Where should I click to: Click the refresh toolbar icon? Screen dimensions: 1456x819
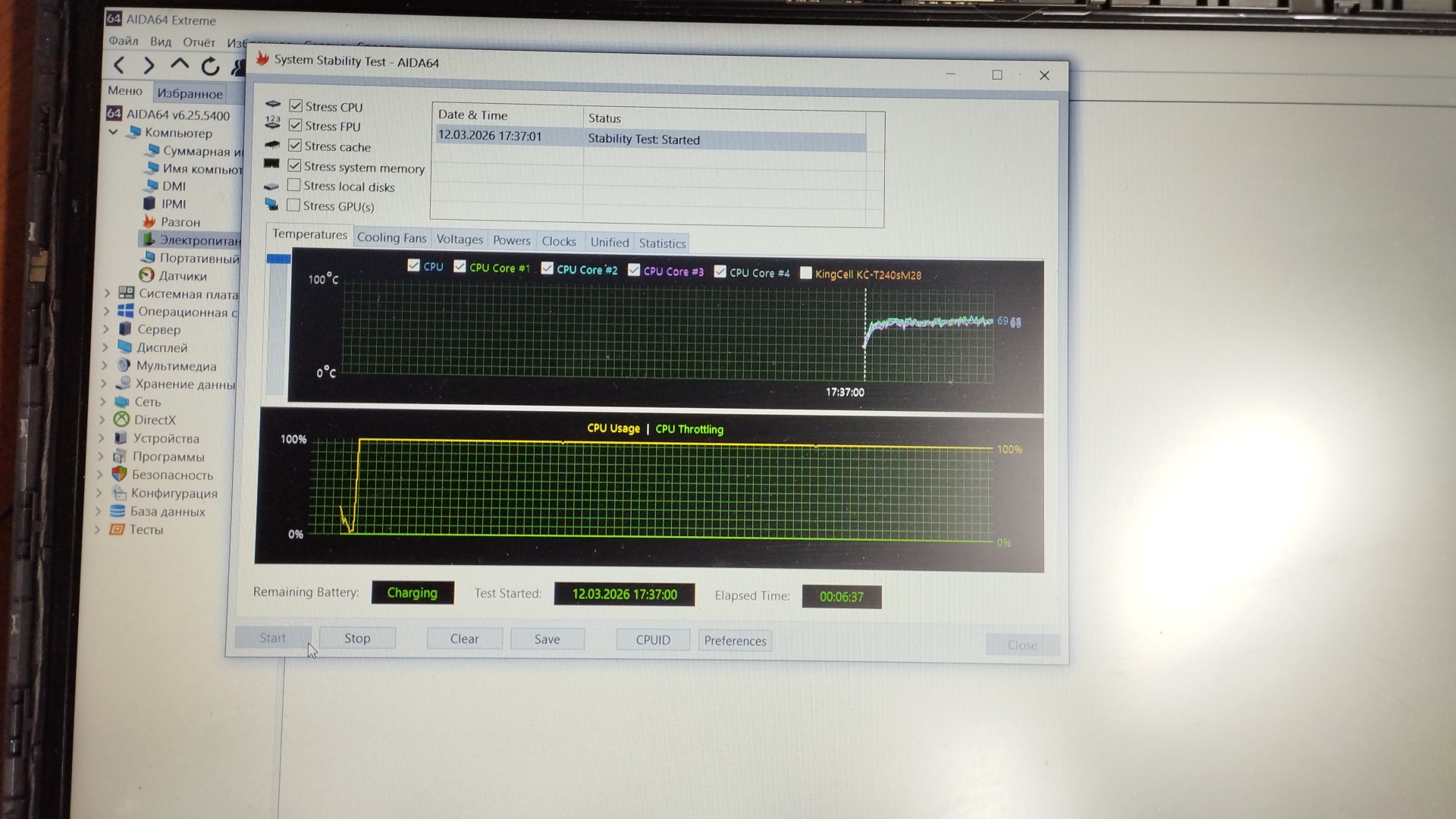(210, 67)
